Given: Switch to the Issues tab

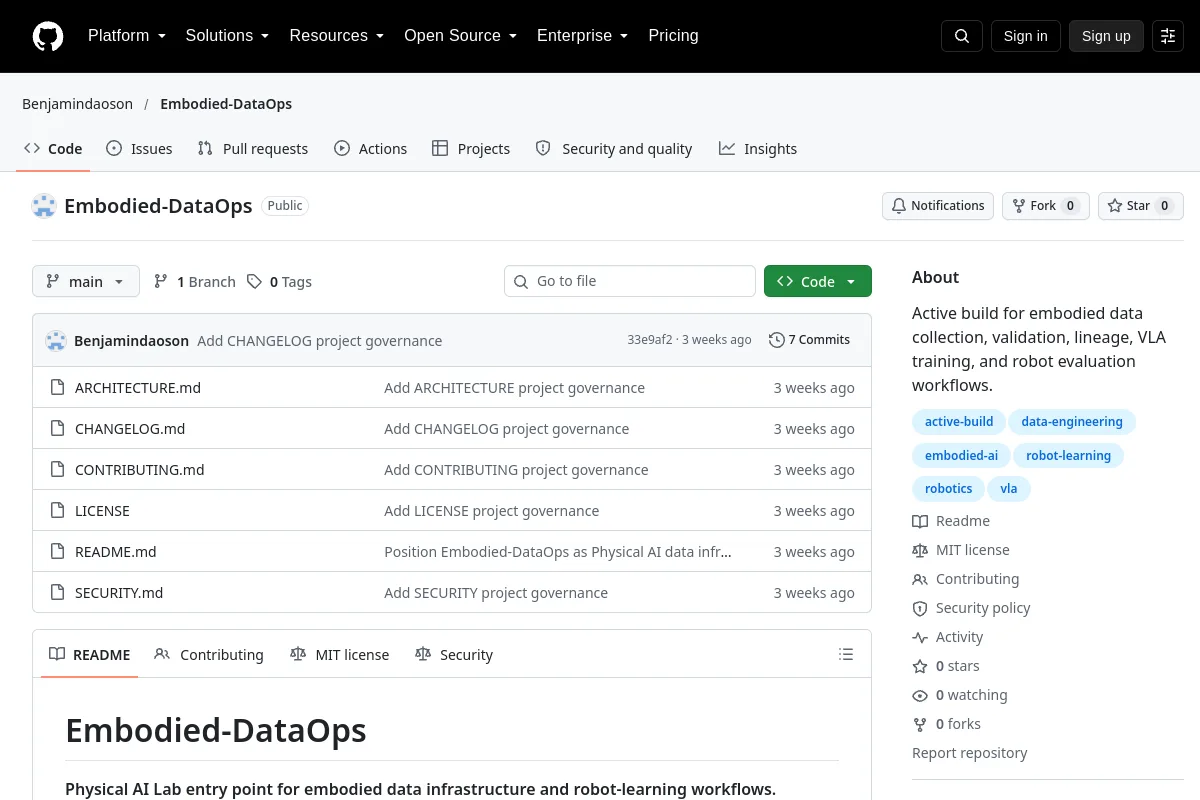Looking at the screenshot, I should 139,149.
